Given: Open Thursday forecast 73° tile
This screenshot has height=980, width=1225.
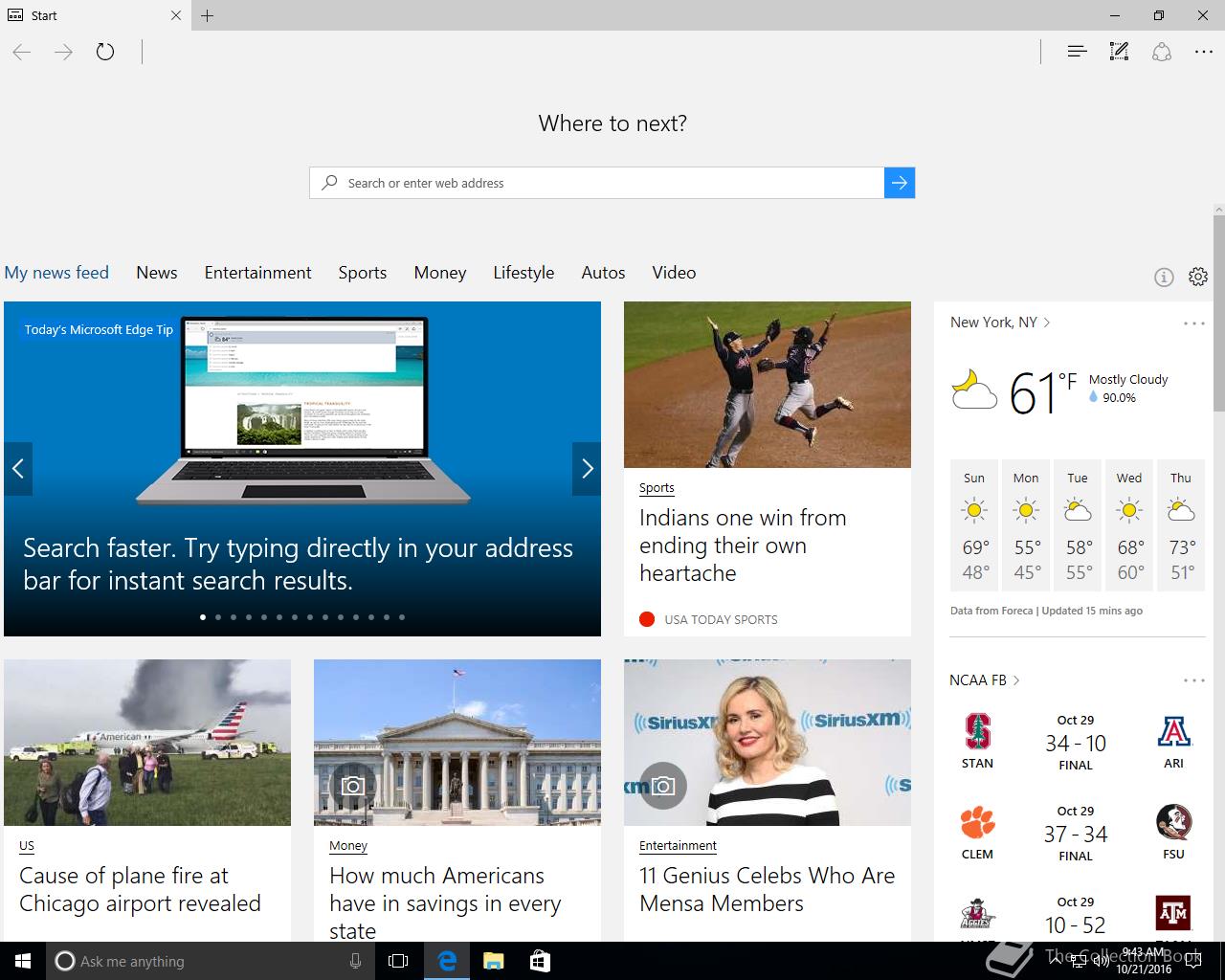Looking at the screenshot, I should coord(1181,525).
